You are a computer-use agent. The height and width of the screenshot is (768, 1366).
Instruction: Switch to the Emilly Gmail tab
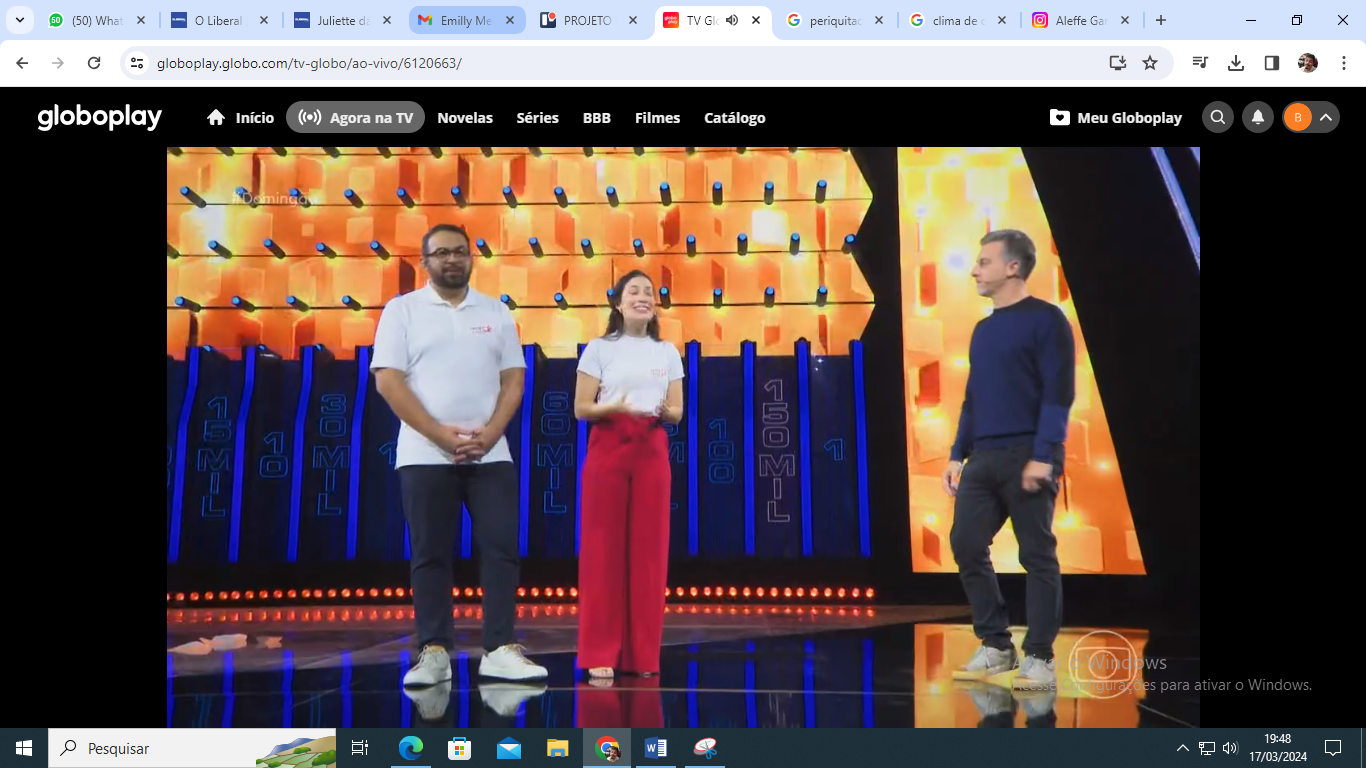[466, 20]
